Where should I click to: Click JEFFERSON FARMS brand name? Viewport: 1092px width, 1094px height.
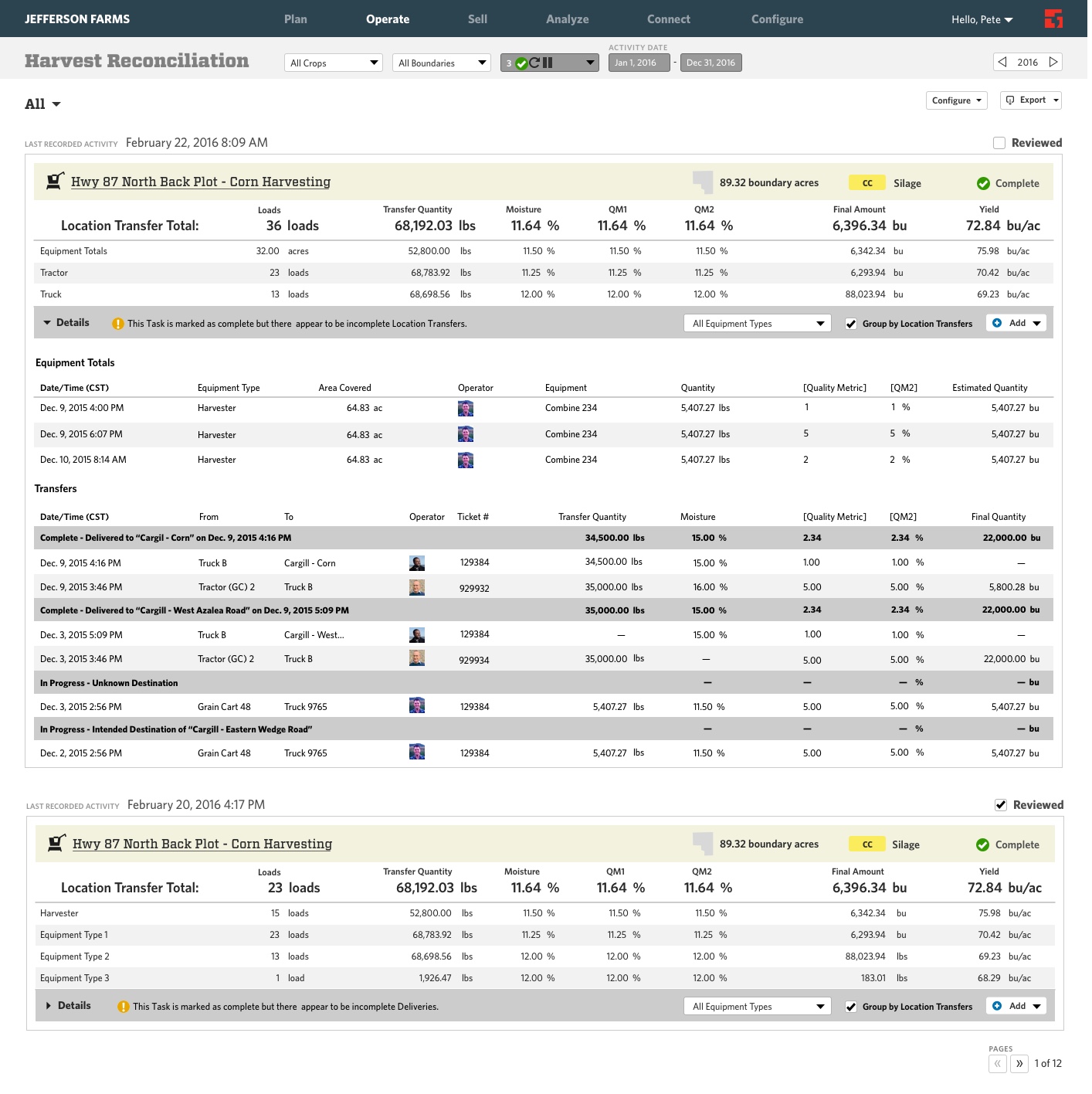(77, 19)
